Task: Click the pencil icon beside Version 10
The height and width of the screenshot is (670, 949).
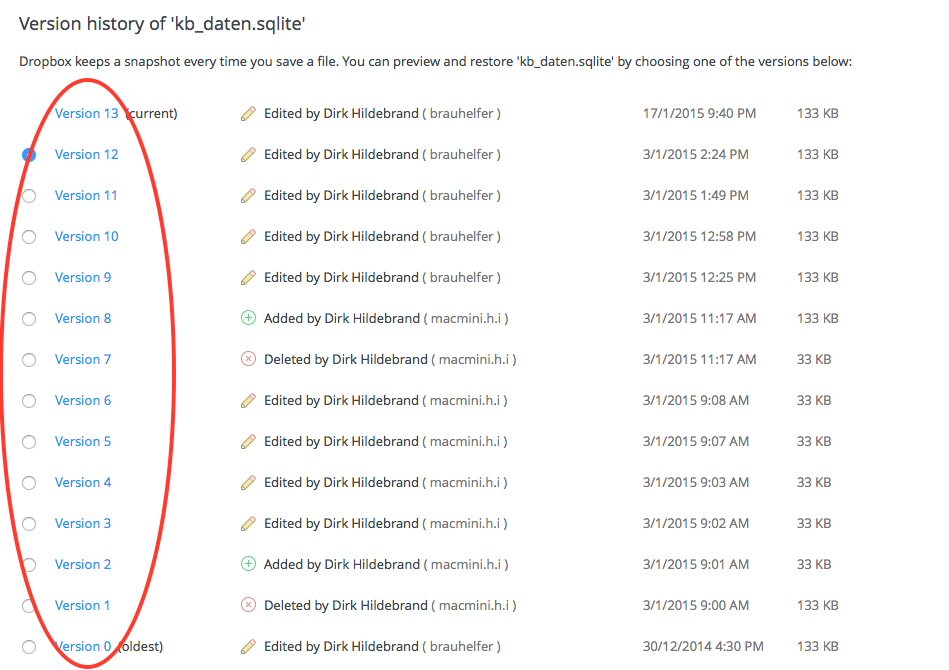Action: 249,237
